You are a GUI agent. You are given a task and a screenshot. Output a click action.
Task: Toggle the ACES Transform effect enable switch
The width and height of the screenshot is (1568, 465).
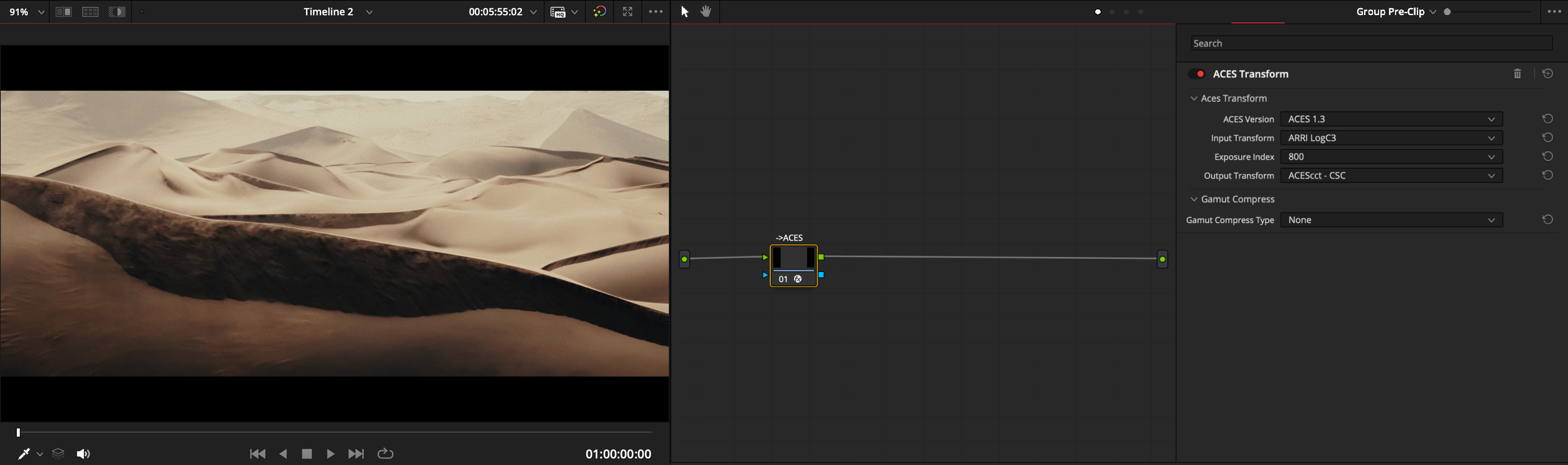point(1197,74)
